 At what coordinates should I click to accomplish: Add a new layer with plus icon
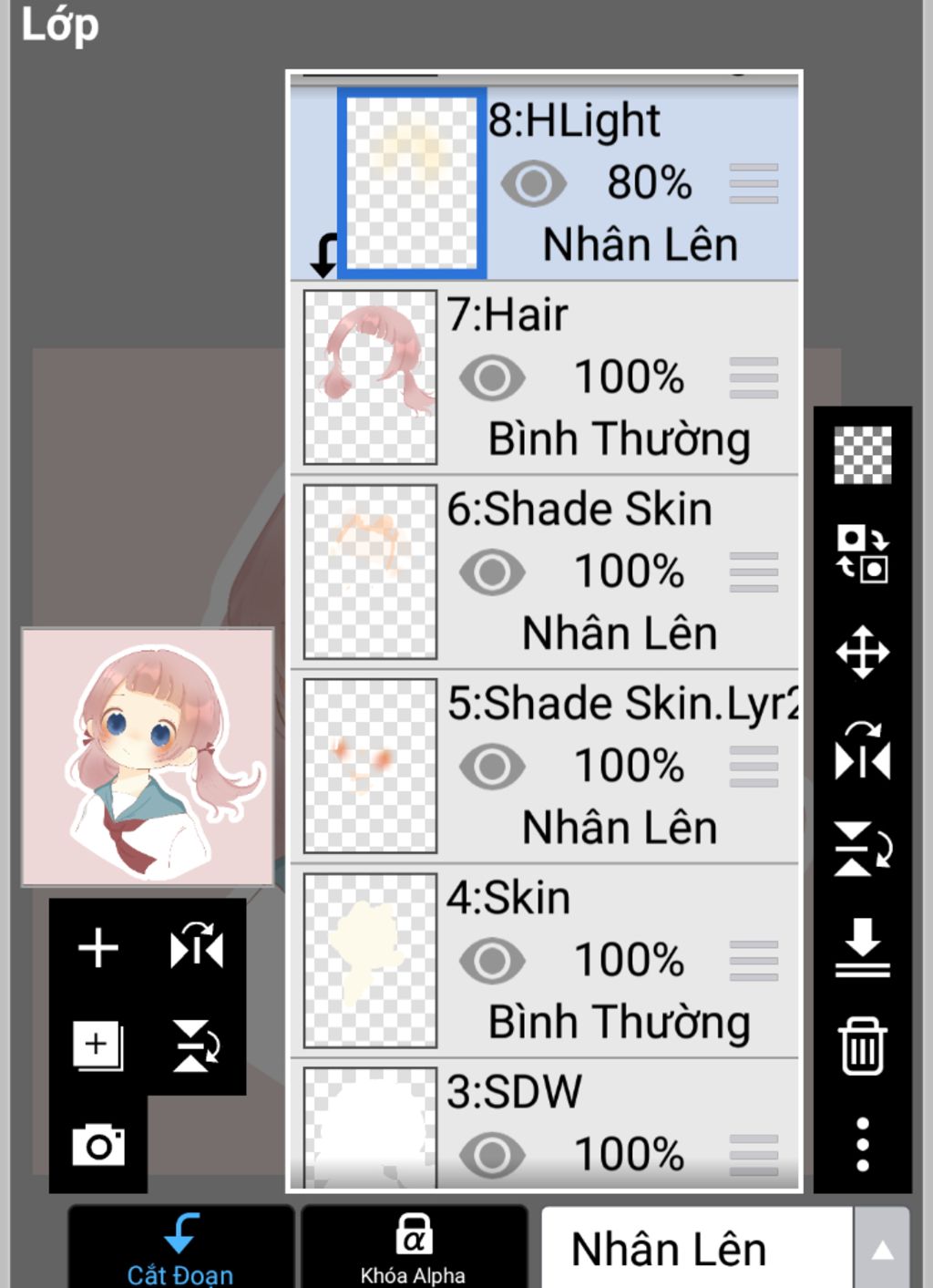click(x=98, y=948)
